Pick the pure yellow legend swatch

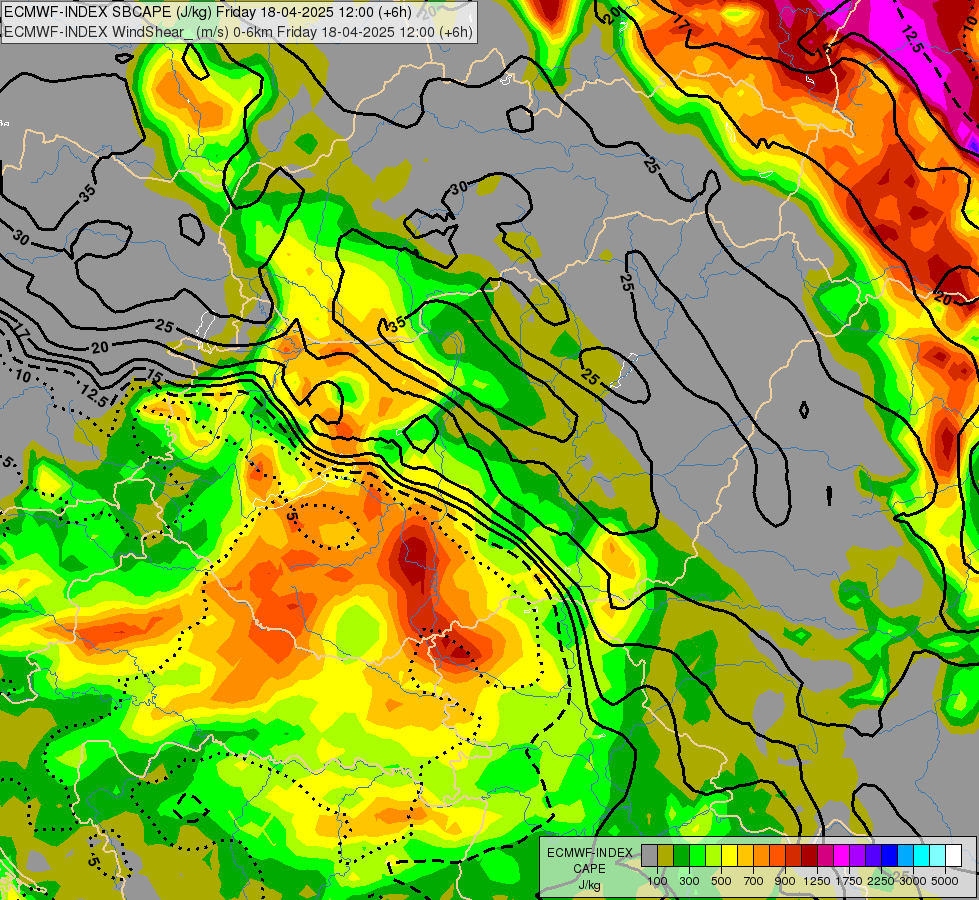tap(730, 856)
